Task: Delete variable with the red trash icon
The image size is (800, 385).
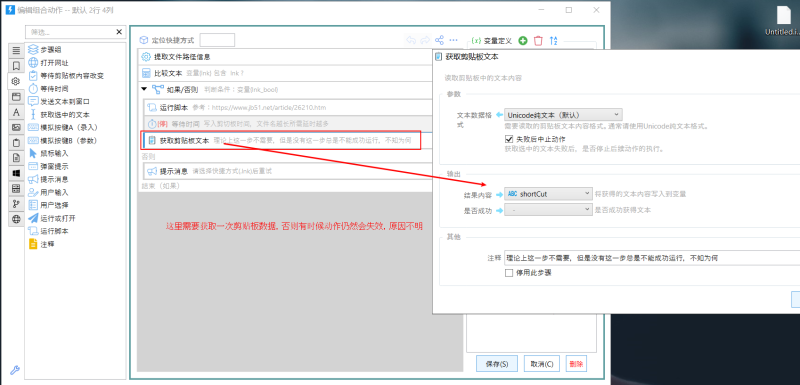Action: click(x=538, y=40)
